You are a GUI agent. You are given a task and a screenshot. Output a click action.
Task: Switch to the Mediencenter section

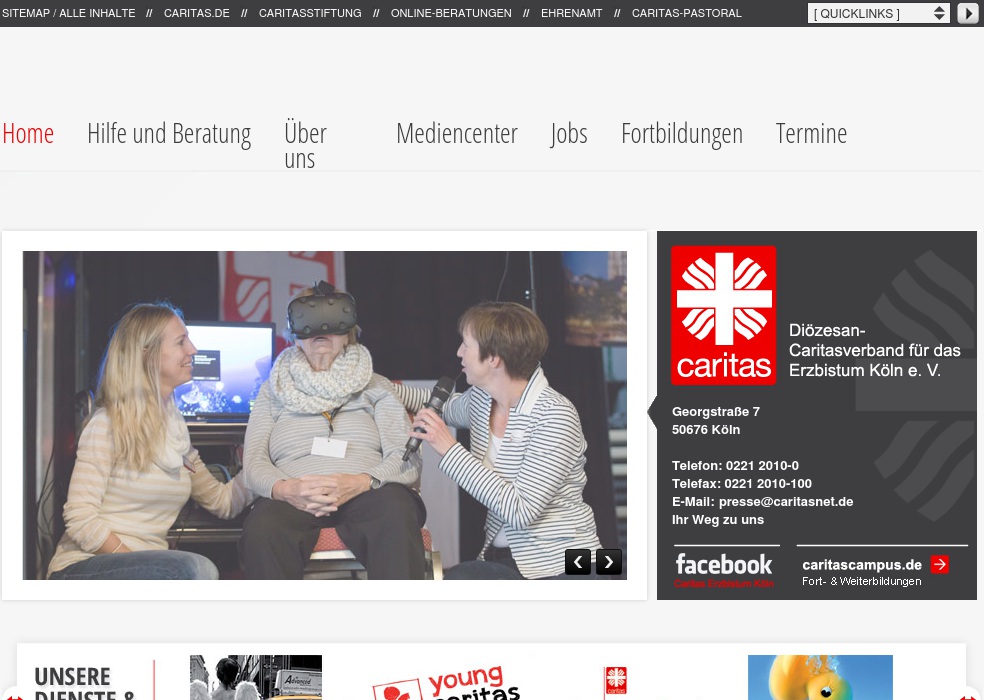point(456,133)
